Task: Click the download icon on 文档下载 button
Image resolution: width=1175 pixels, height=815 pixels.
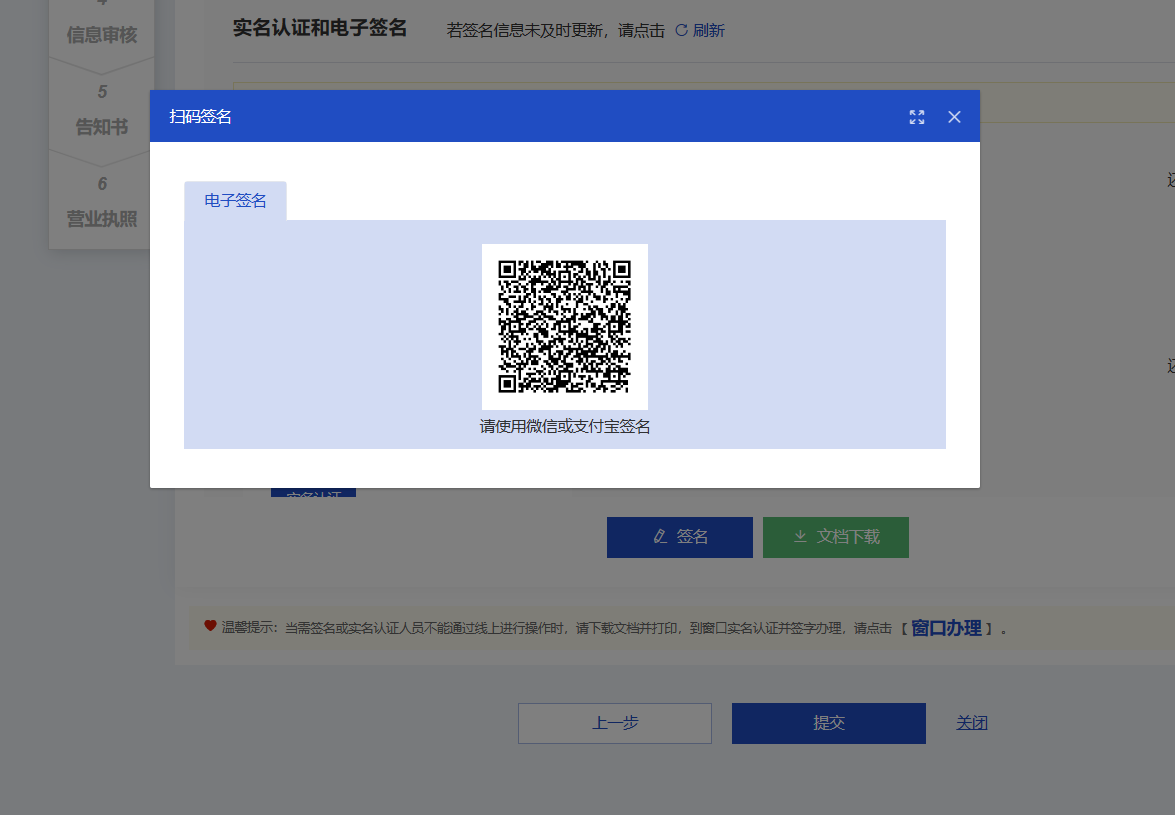Action: tap(800, 536)
